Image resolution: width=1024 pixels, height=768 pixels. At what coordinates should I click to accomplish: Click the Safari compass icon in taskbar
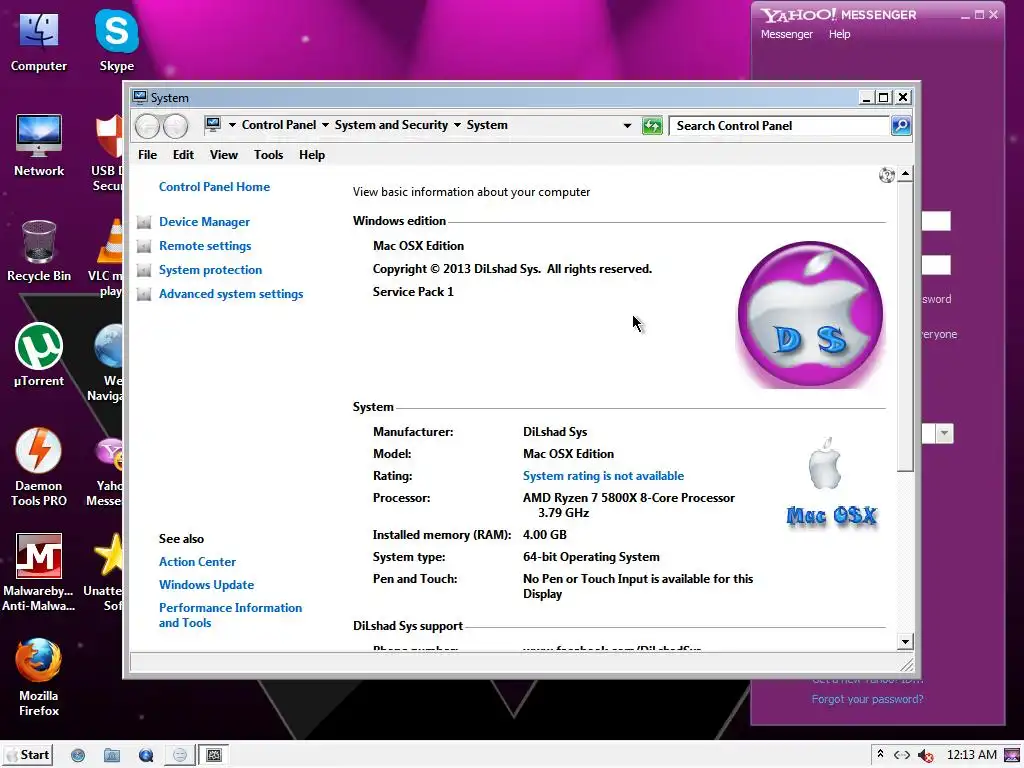78,755
